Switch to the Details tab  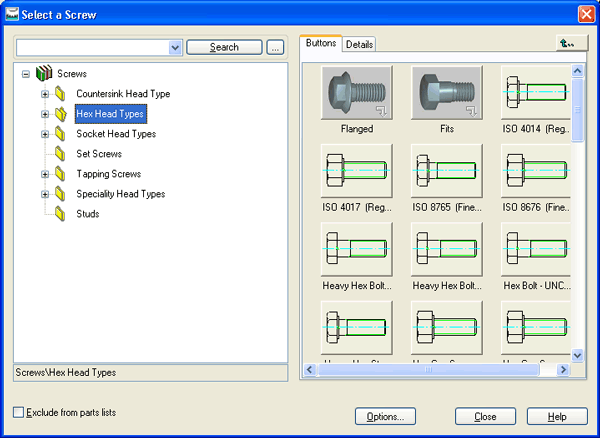click(359, 45)
